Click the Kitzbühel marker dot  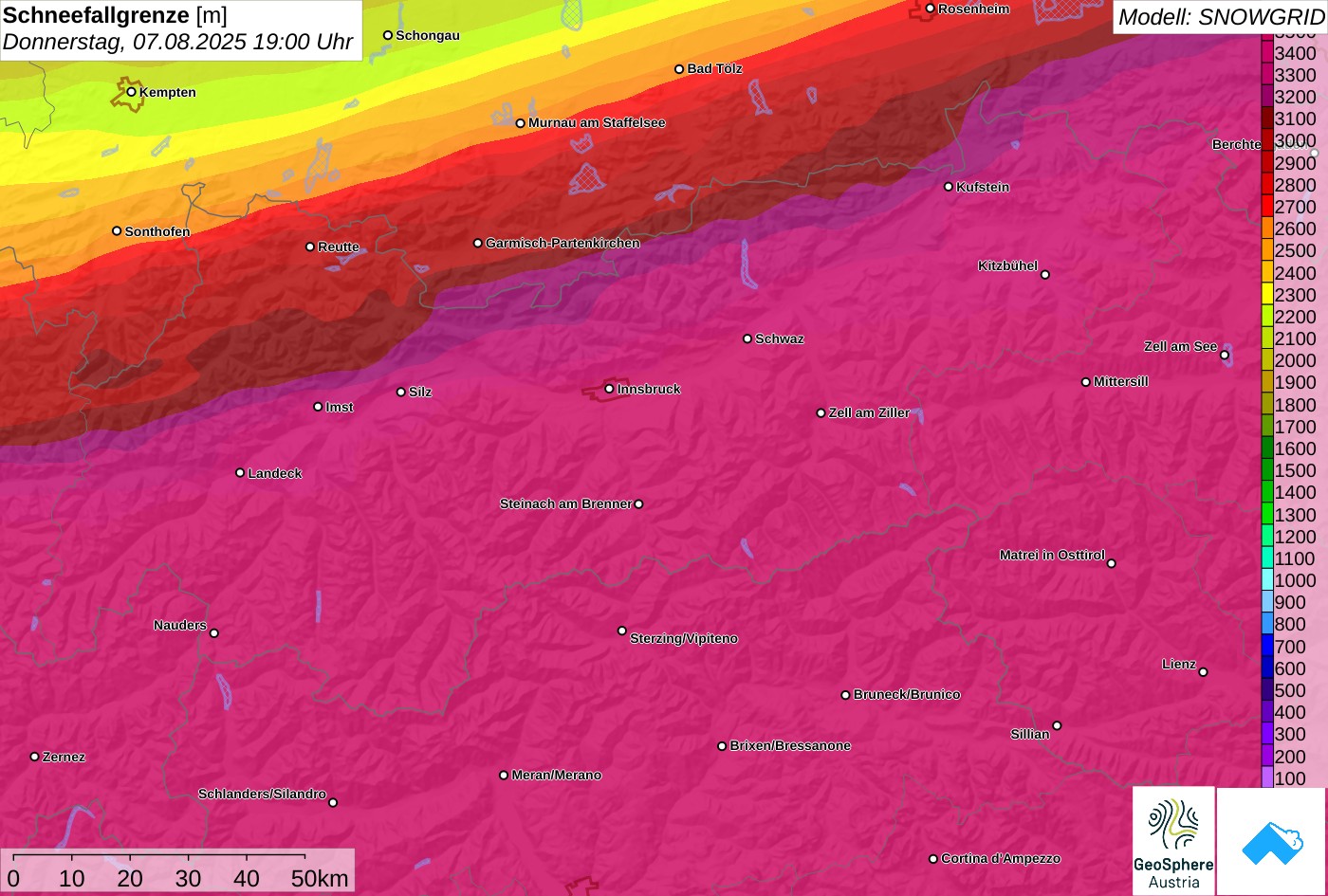click(1044, 275)
